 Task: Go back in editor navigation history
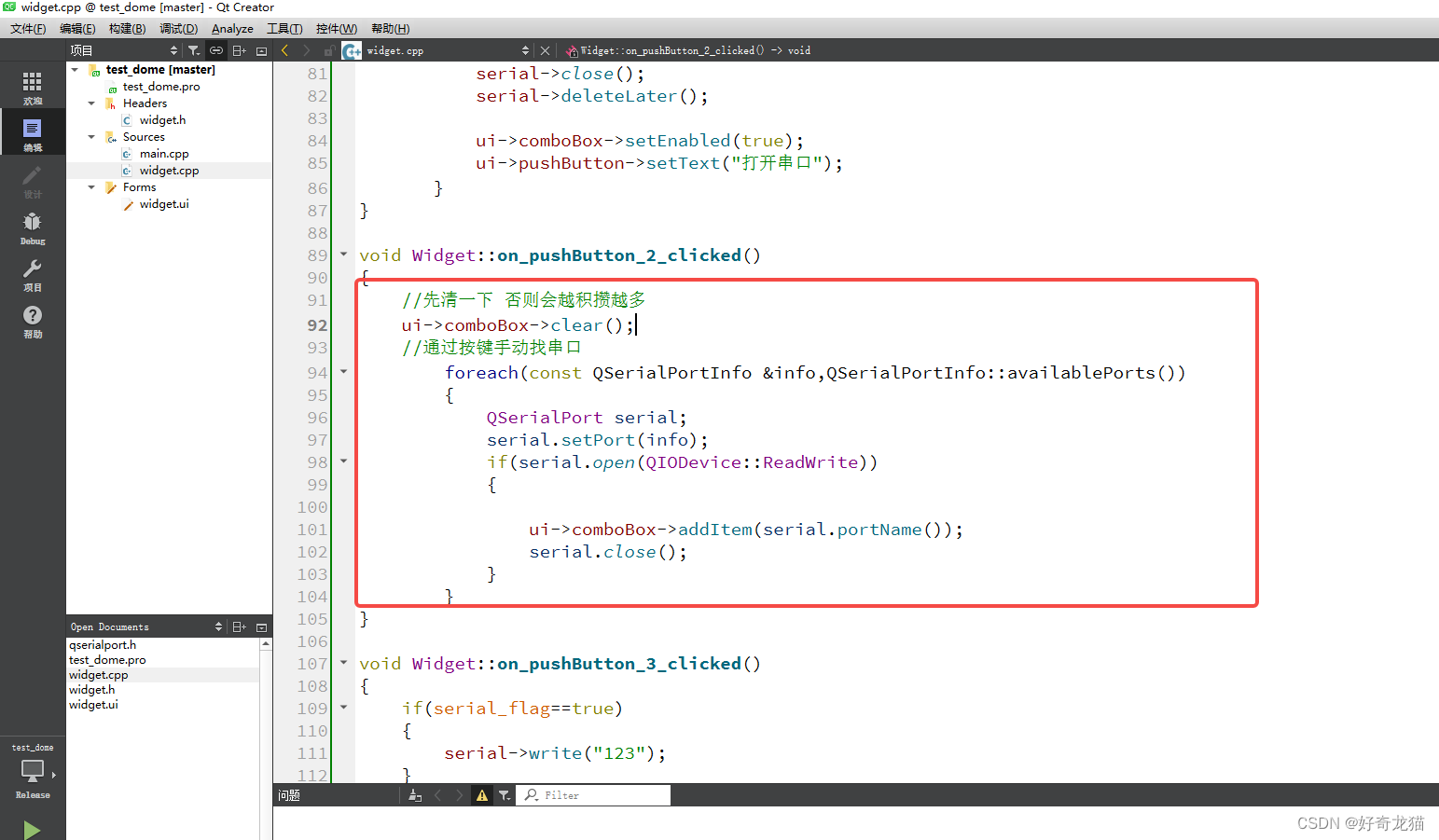pyautogui.click(x=284, y=50)
